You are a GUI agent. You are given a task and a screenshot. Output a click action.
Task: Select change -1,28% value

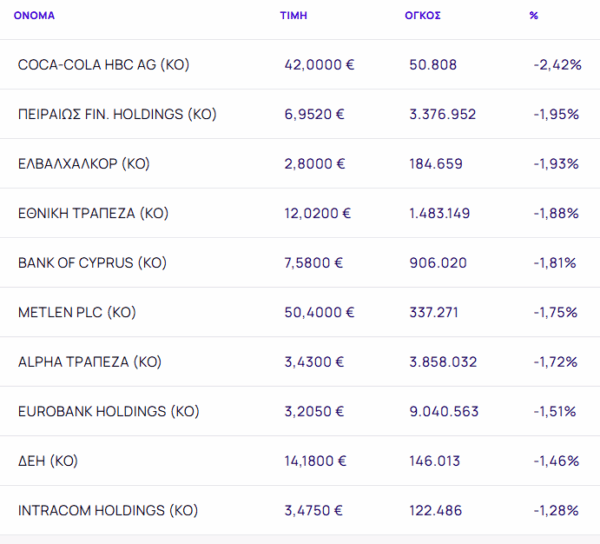click(556, 510)
